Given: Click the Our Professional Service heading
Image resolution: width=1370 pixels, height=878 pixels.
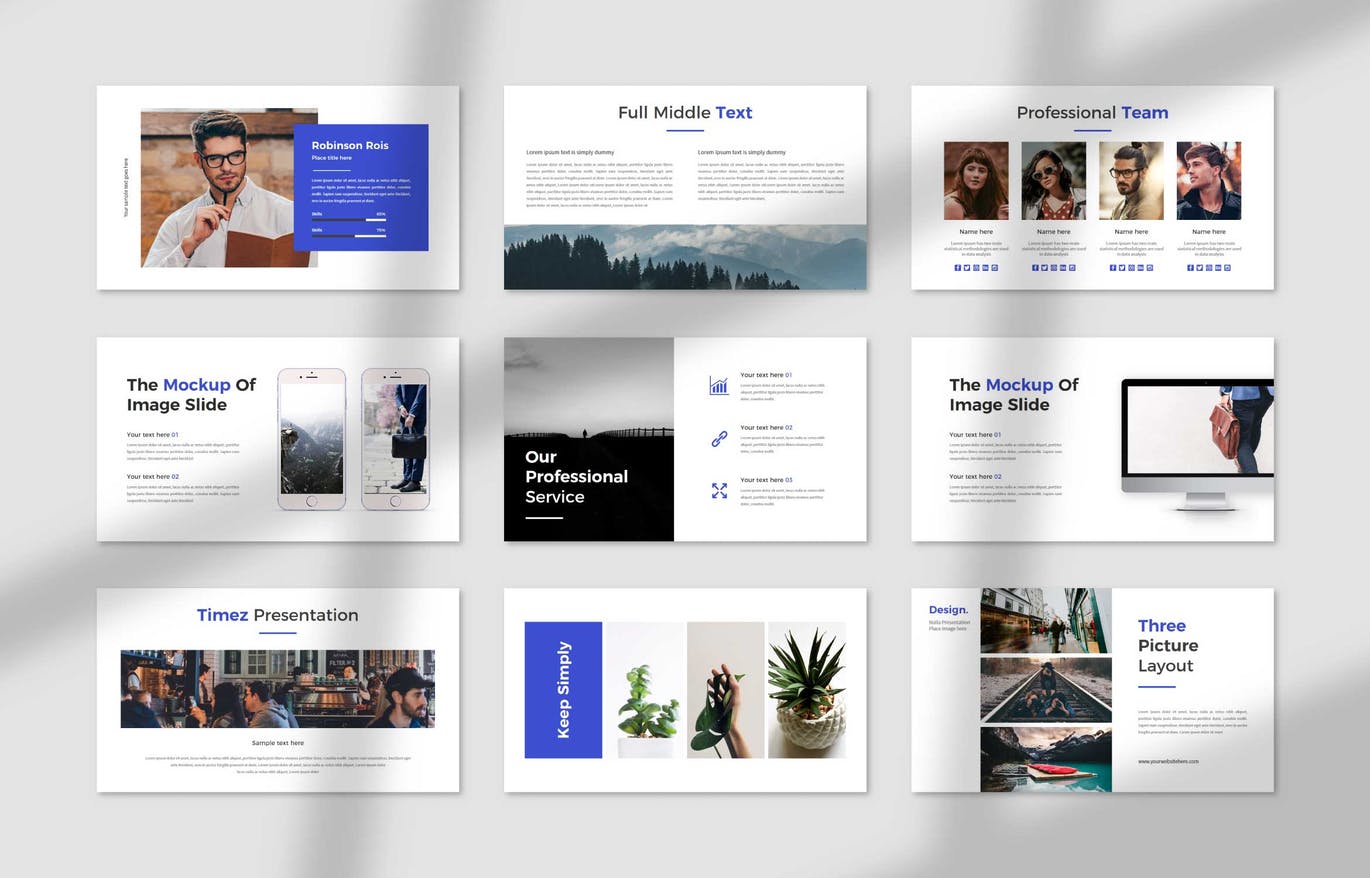Looking at the screenshot, I should click(x=576, y=477).
